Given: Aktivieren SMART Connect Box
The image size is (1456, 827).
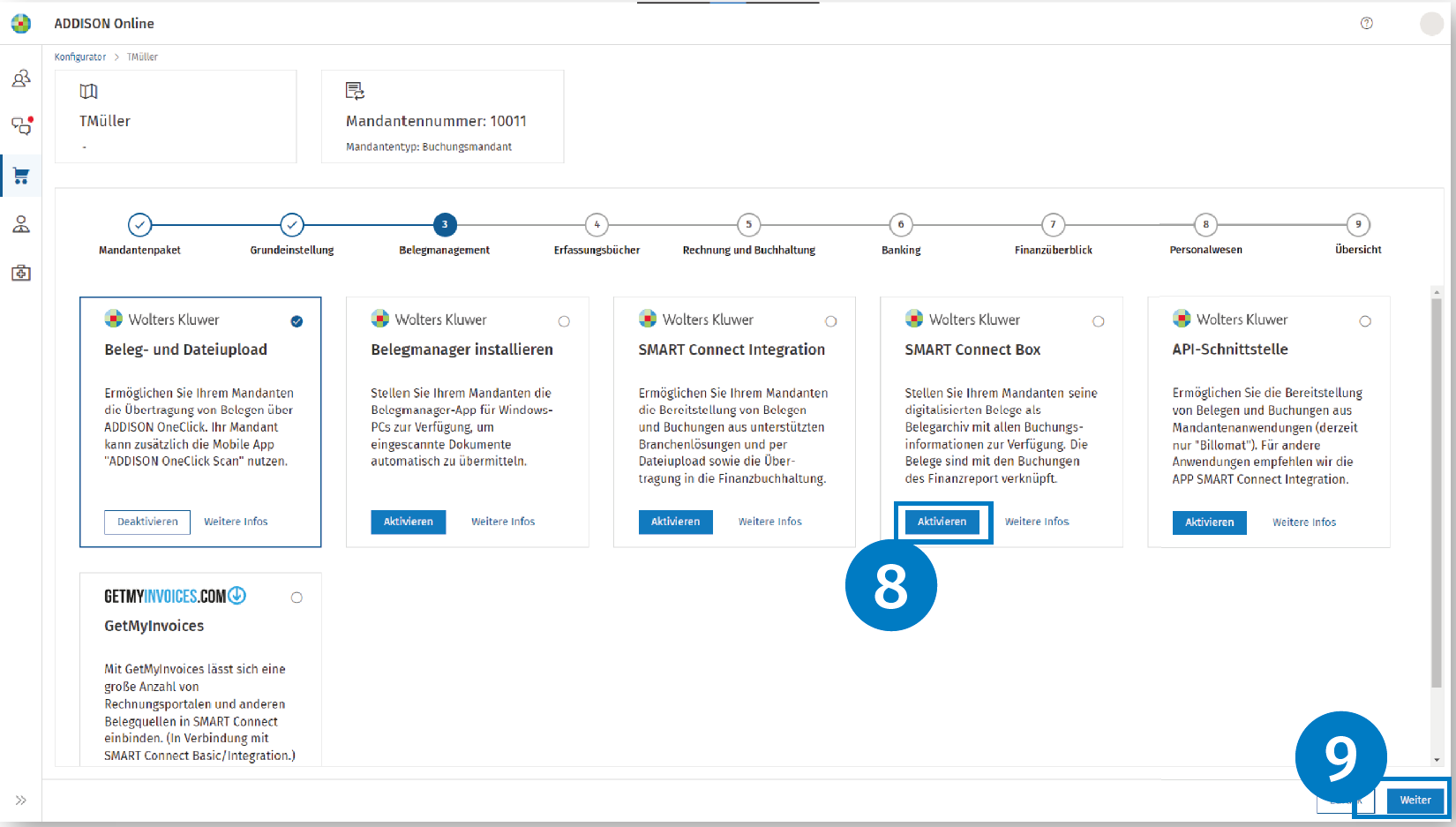Looking at the screenshot, I should click(942, 522).
